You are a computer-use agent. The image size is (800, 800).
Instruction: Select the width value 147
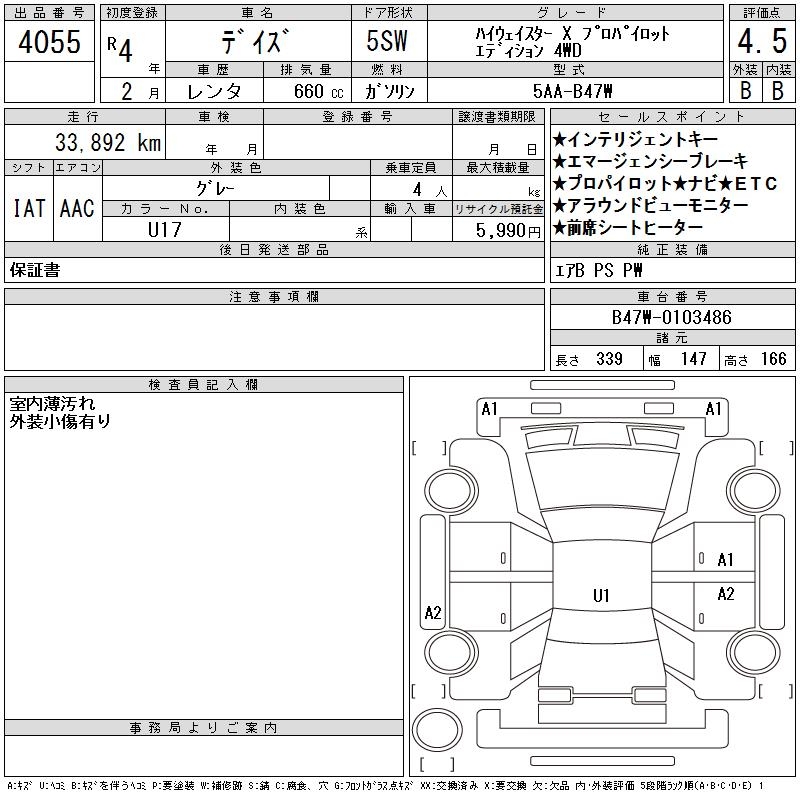click(693, 359)
